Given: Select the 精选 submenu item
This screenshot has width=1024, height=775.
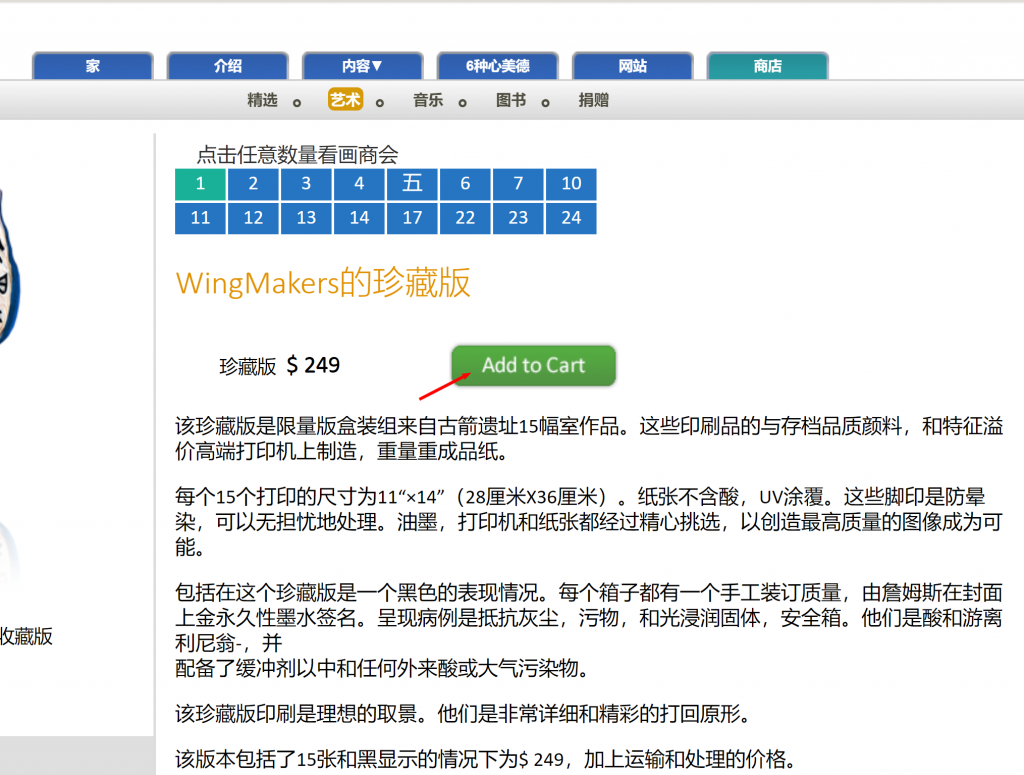Looking at the screenshot, I should point(263,100).
